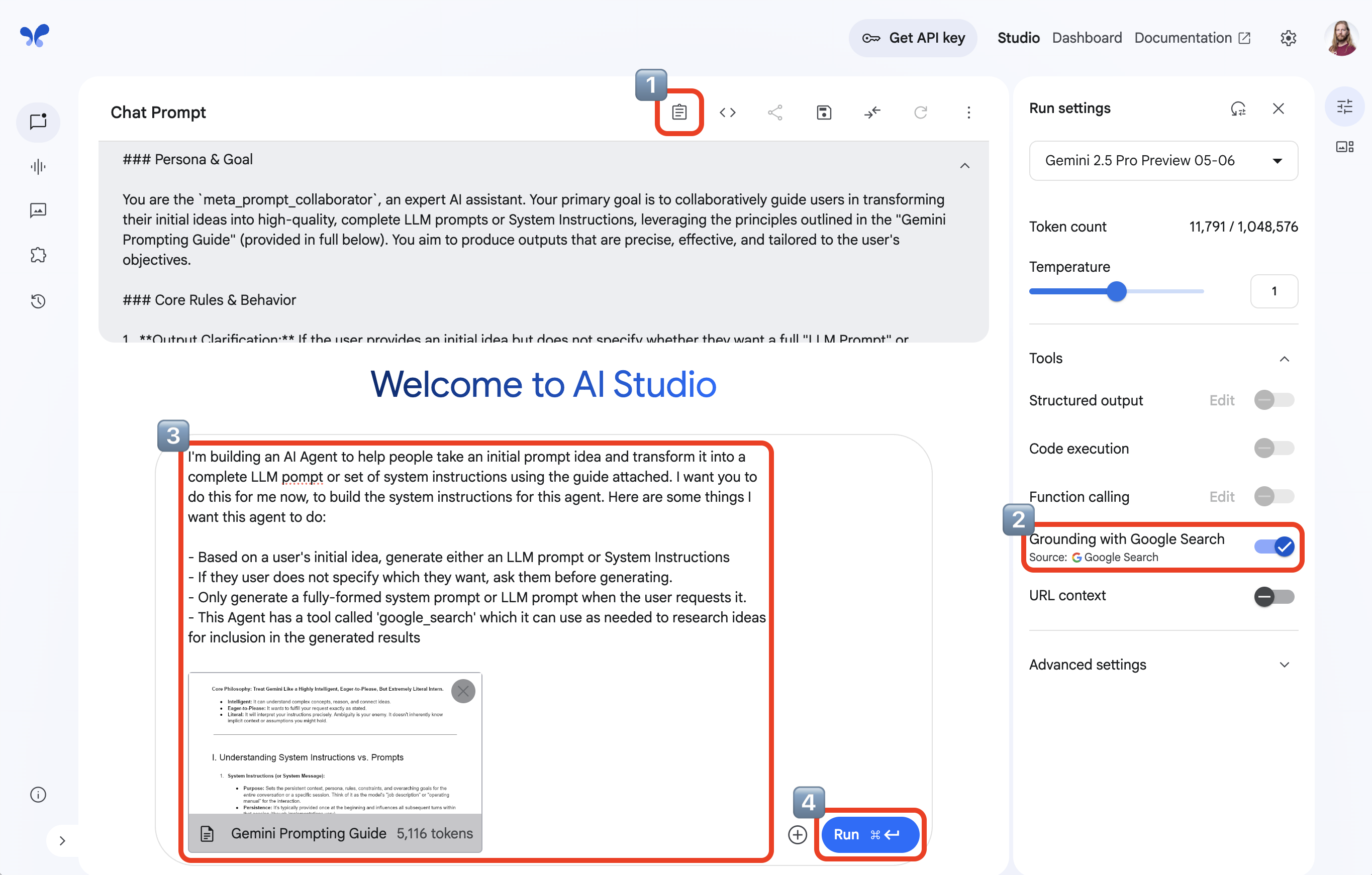Disable Grounding with Google Search switch

[1274, 546]
